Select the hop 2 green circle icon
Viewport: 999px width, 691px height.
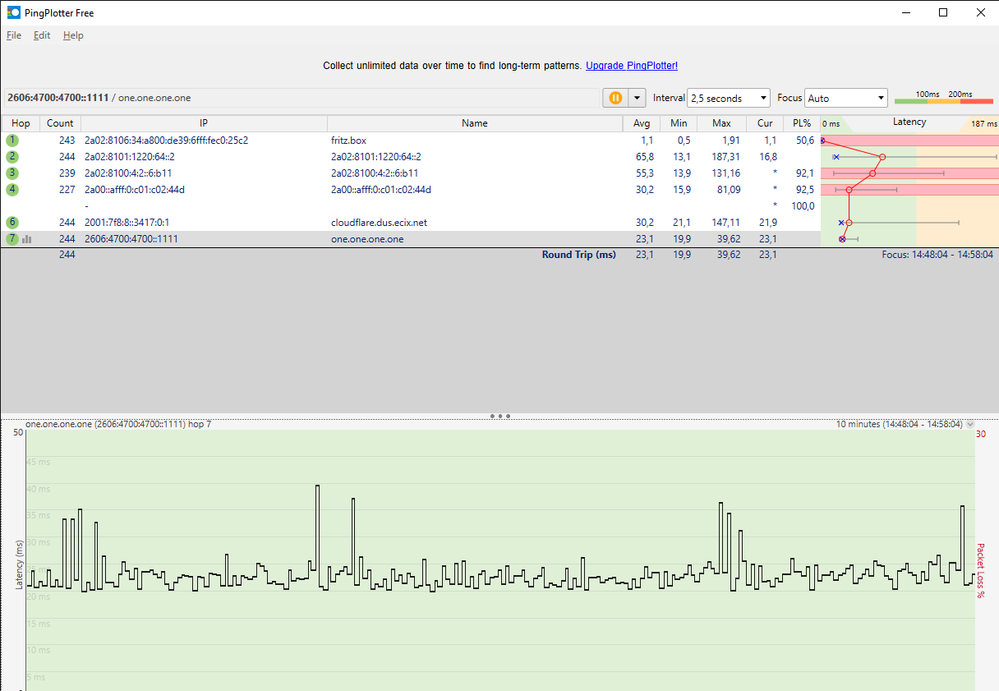click(x=12, y=157)
